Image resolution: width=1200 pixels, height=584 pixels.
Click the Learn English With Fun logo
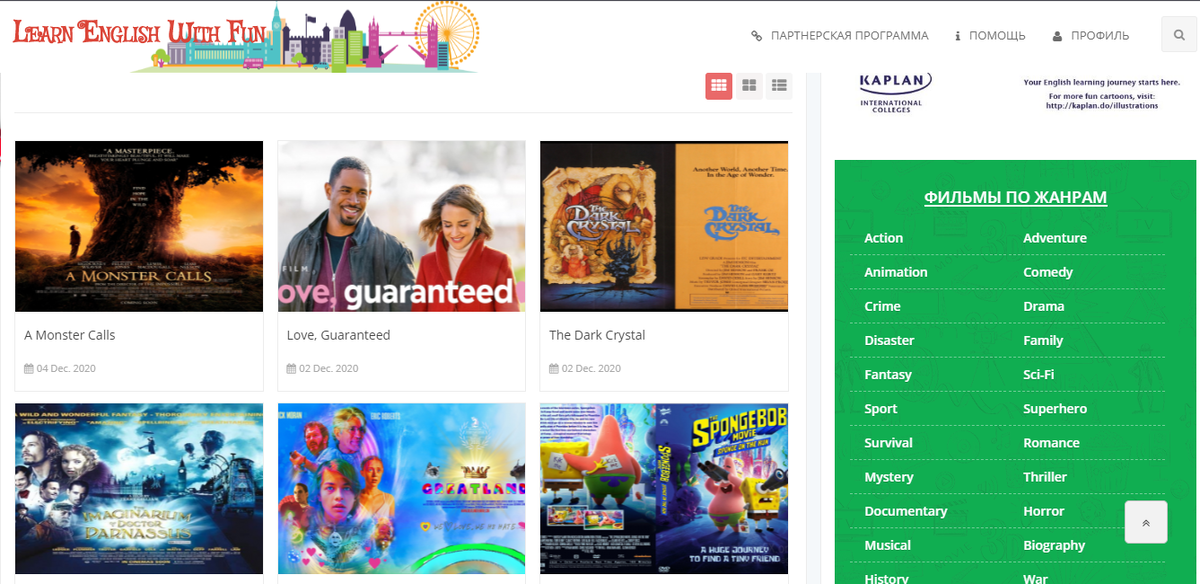[x=246, y=36]
